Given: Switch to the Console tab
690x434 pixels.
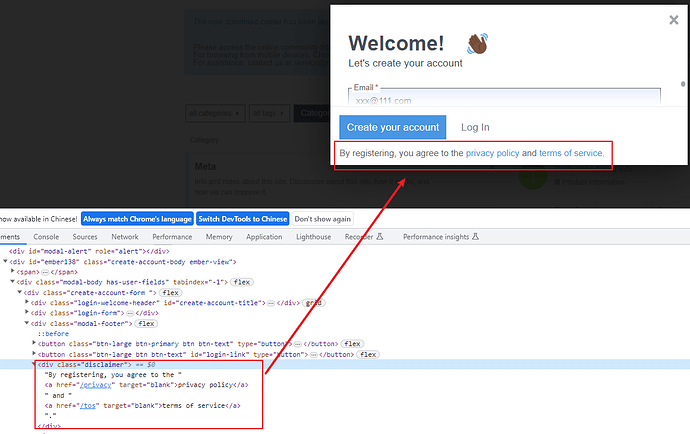Looking at the screenshot, I should (46, 237).
